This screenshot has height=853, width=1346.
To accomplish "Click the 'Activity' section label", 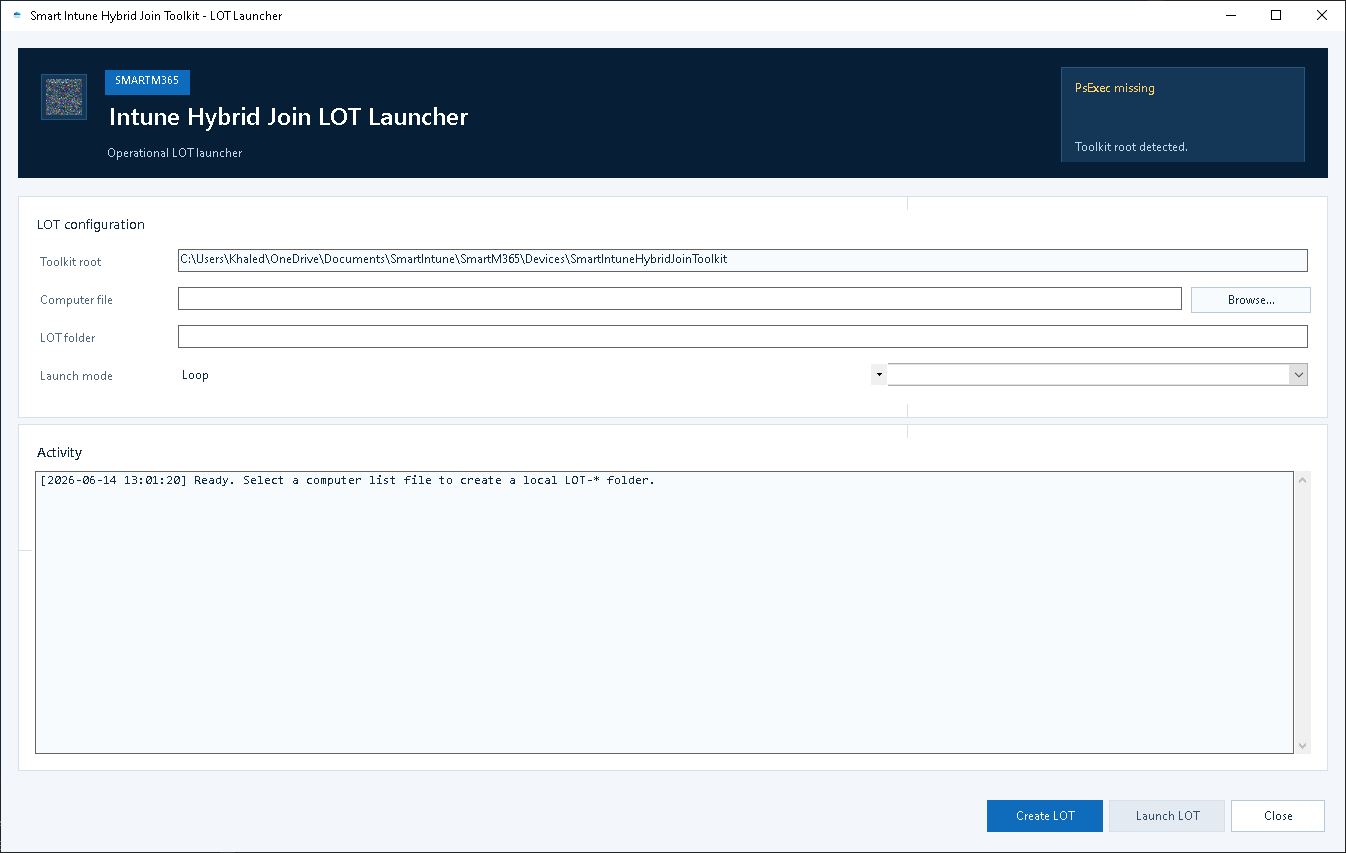I will (x=59, y=453).
